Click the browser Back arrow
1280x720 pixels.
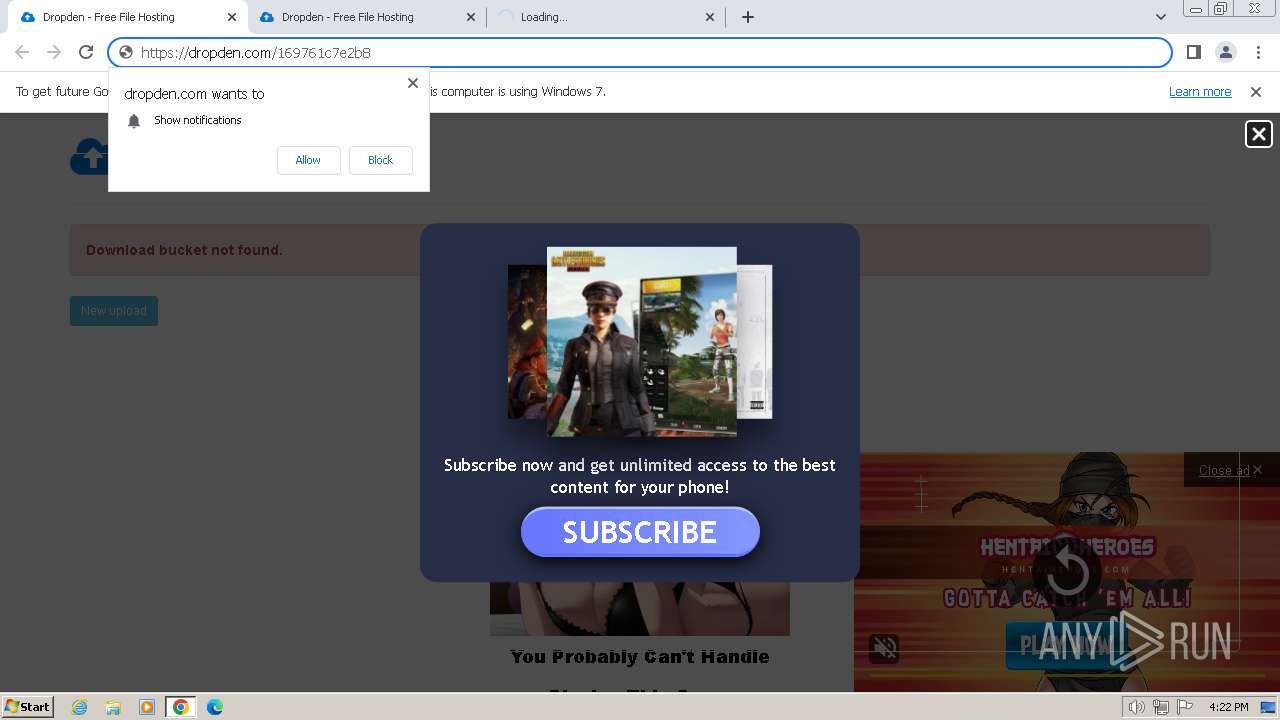click(x=22, y=52)
